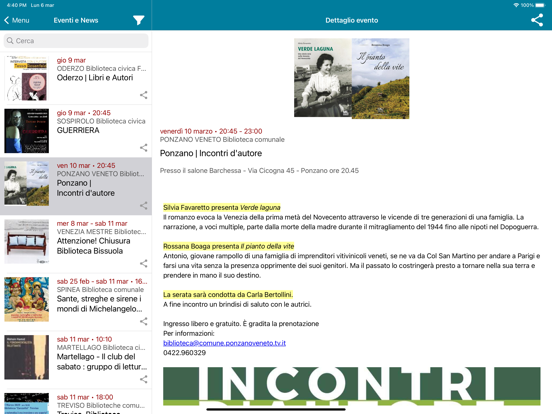The height and width of the screenshot is (414, 552).
Task: Tap the highlighted La serata sarà condotta line
Action: 228,294
